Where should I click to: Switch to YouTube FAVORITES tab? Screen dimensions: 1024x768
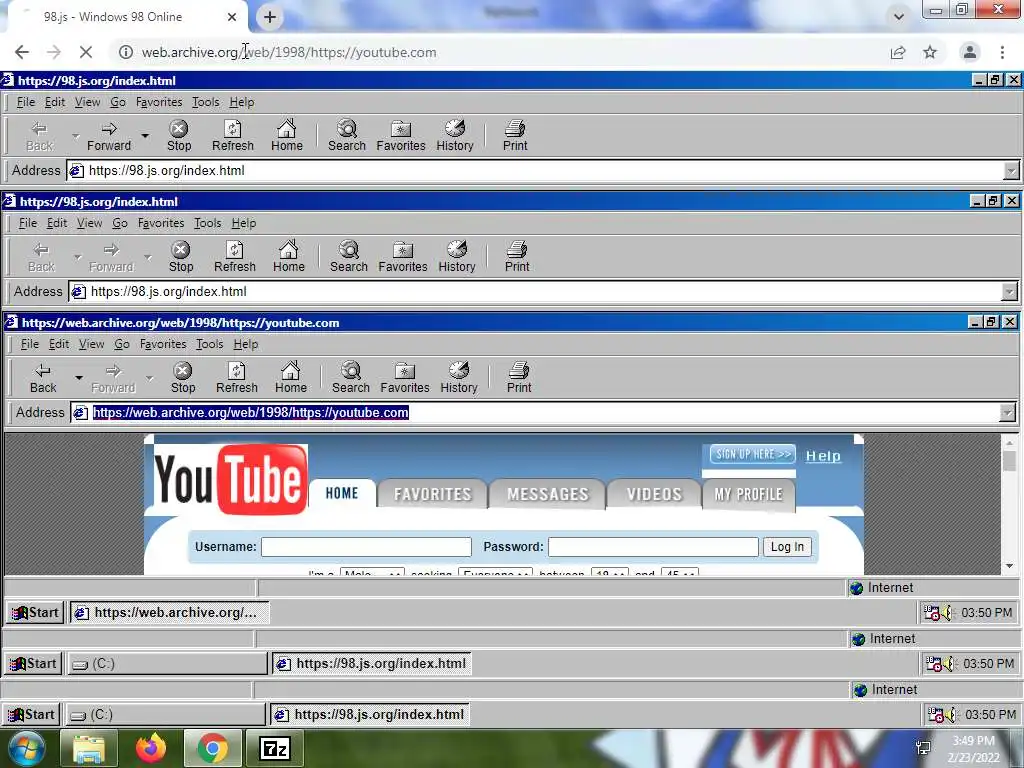(432, 494)
